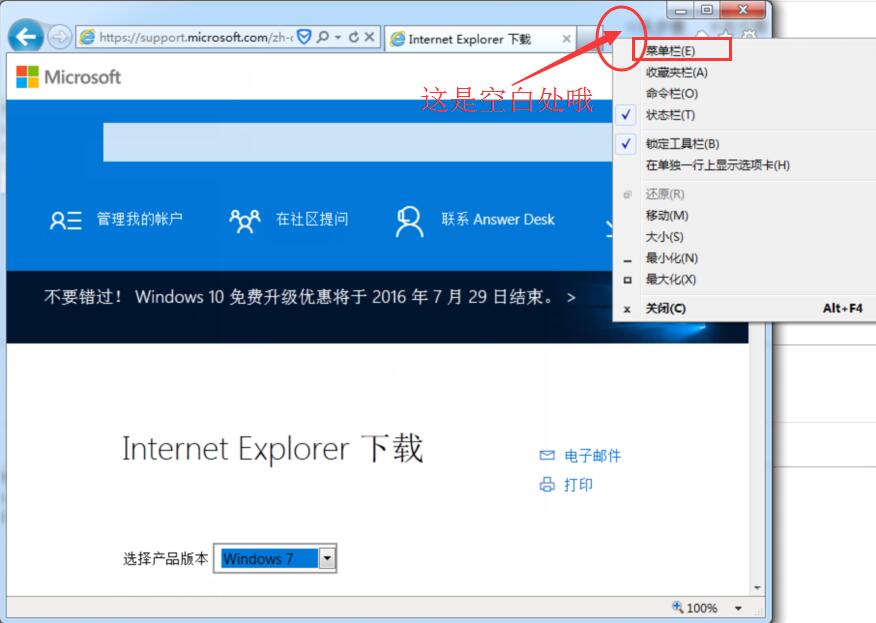Open the 联系 Answer Desk link
This screenshot has height=623, width=876.
[x=498, y=219]
